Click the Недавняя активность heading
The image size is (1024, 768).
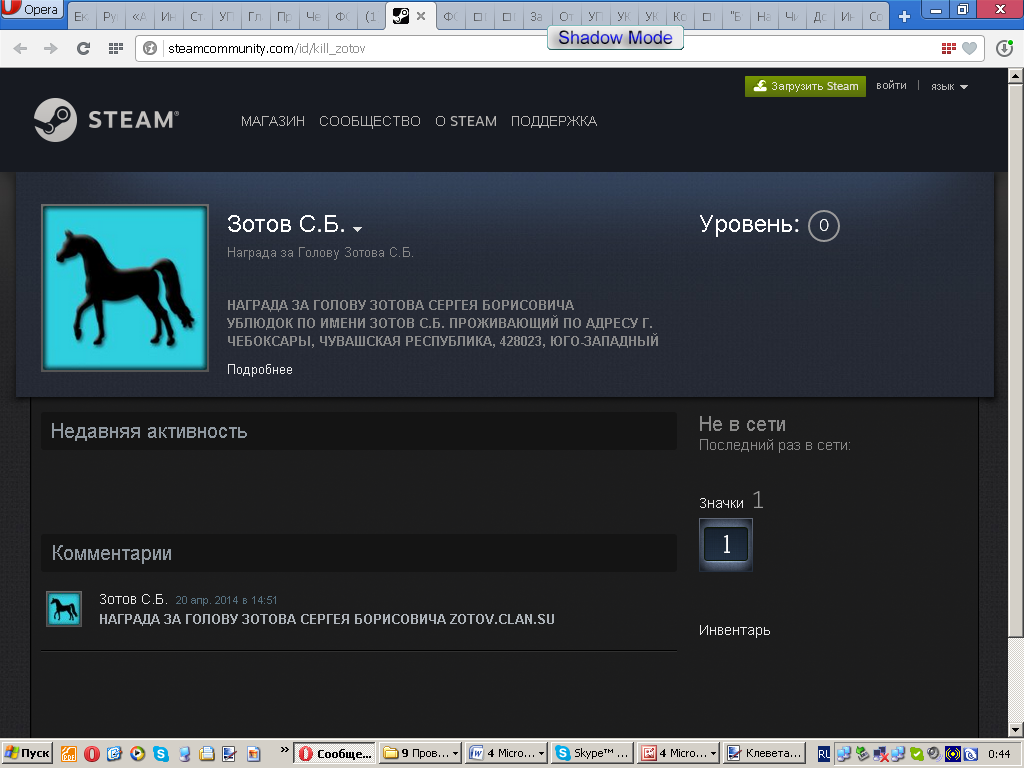coord(149,431)
